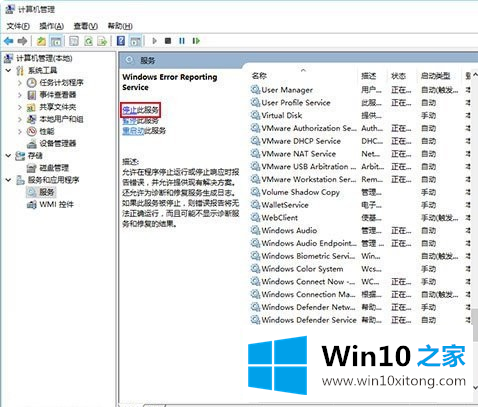Open the 帮助(H) menu

coord(120,26)
